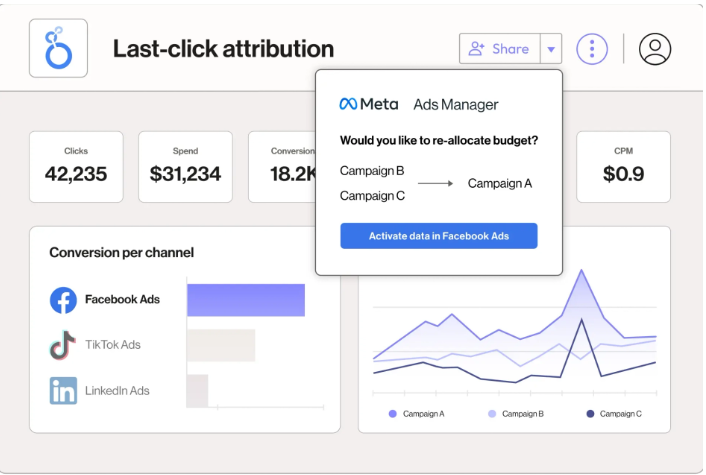Click the Campaign A peak on line chart

tap(581, 271)
